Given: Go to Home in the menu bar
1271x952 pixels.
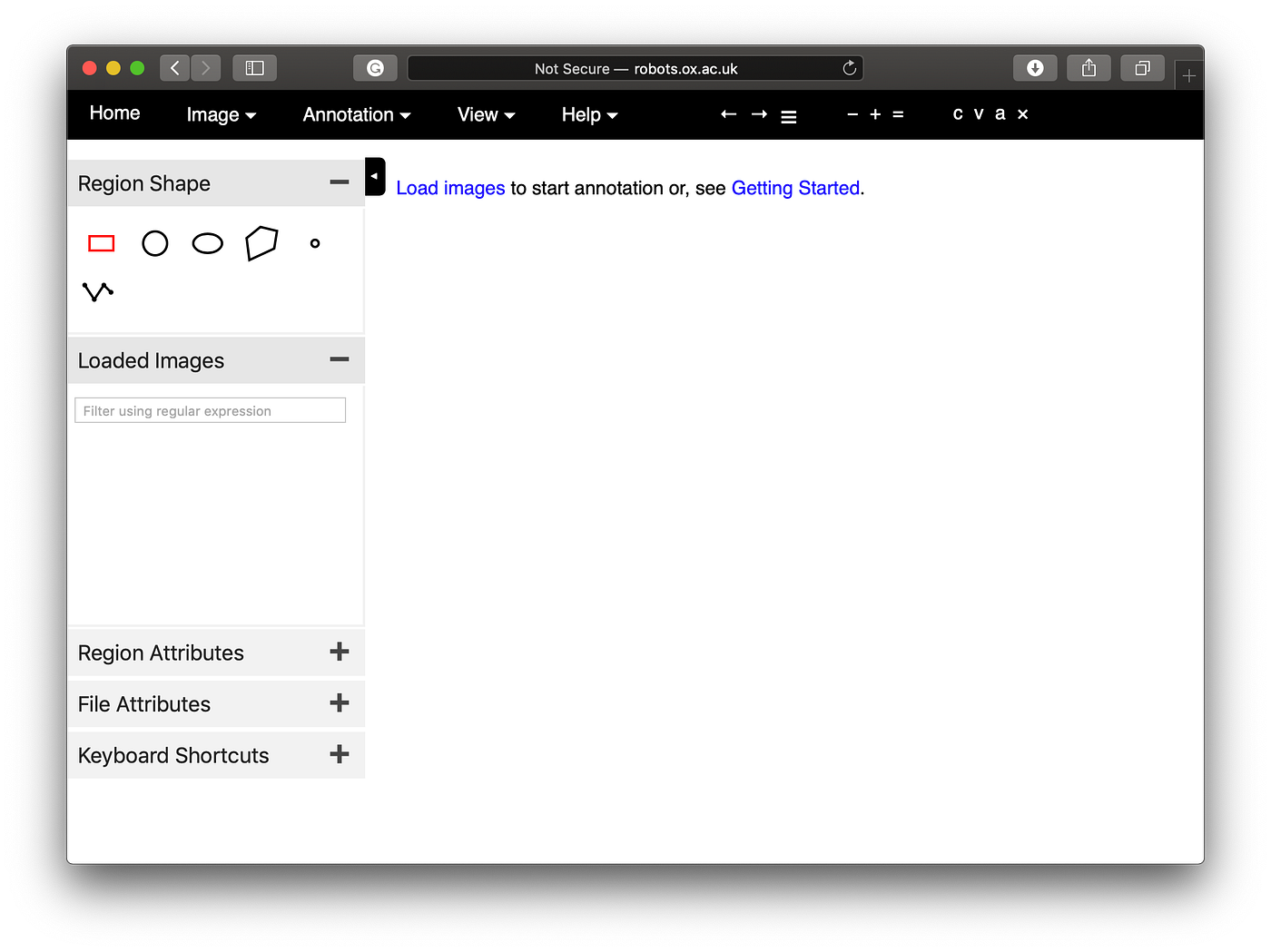Looking at the screenshot, I should coord(114,113).
